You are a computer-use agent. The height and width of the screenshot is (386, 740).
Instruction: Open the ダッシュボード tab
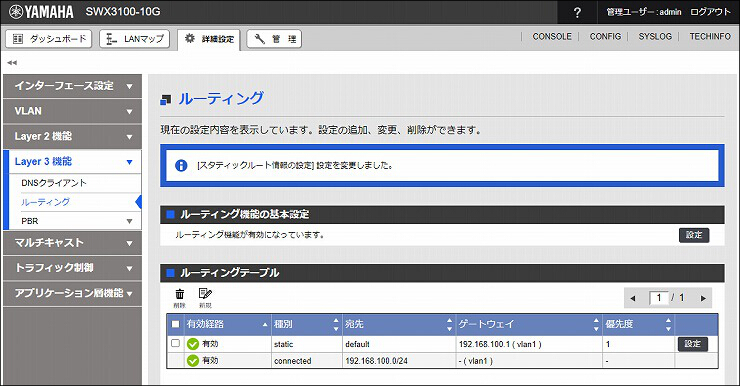pos(49,39)
